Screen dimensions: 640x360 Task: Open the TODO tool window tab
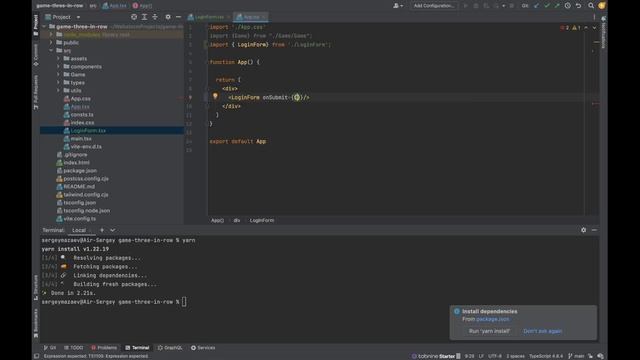click(x=73, y=348)
